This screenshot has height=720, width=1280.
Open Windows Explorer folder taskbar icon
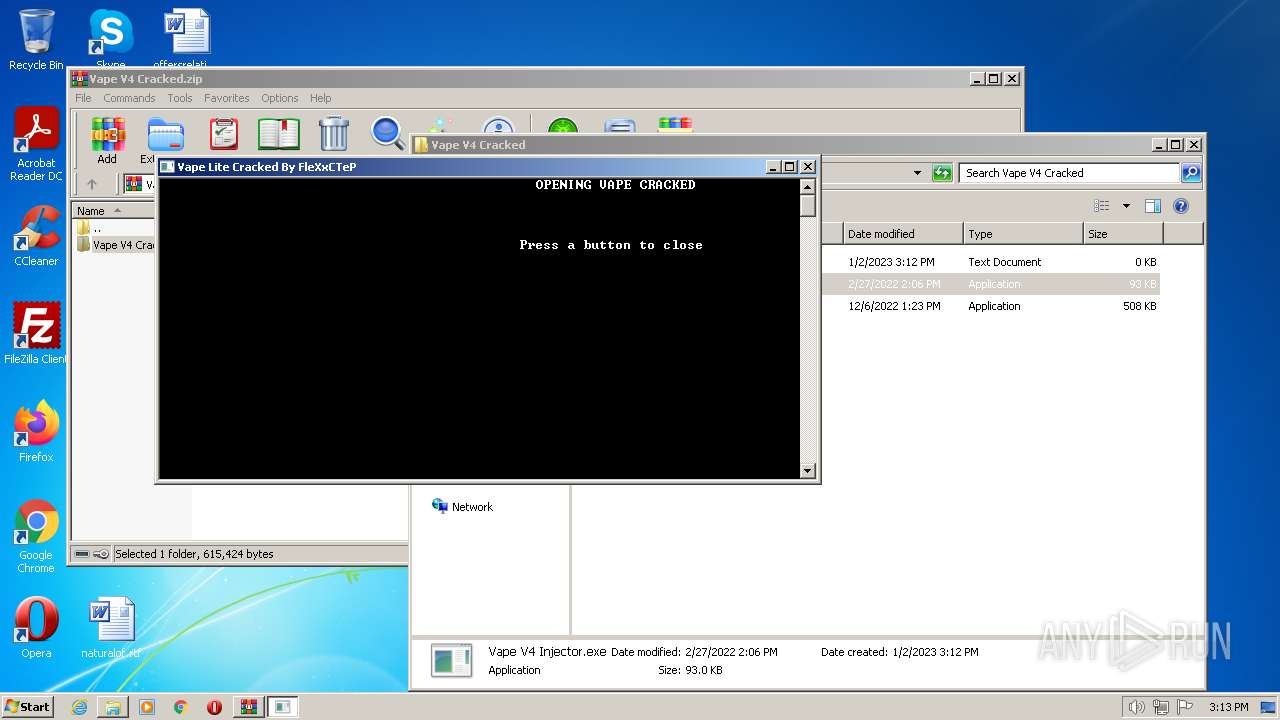pyautogui.click(x=113, y=707)
